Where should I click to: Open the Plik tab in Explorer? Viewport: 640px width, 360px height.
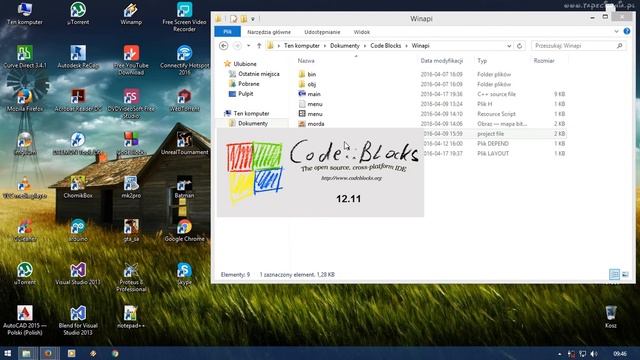227,32
